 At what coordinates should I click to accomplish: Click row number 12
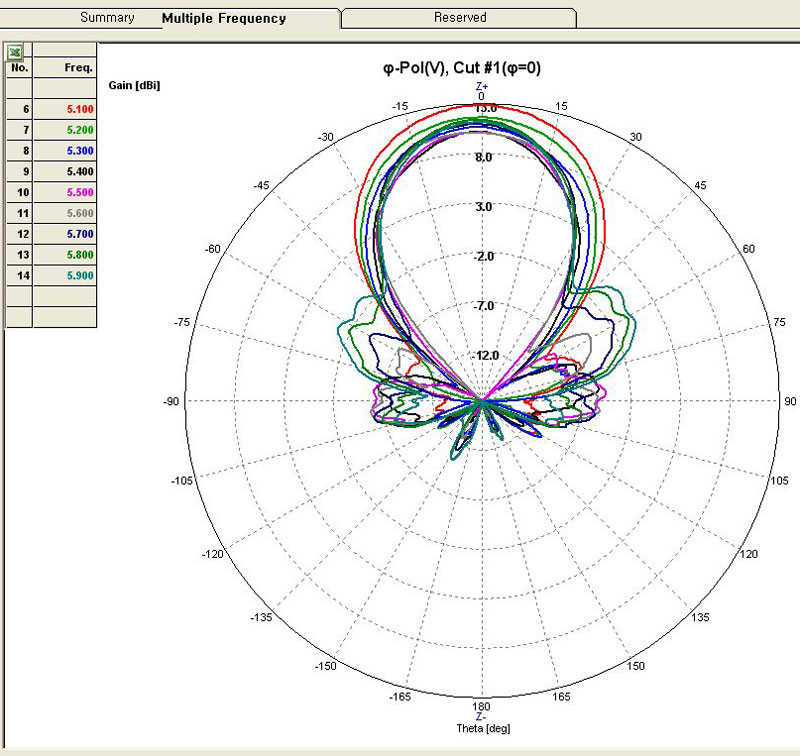[x=19, y=234]
